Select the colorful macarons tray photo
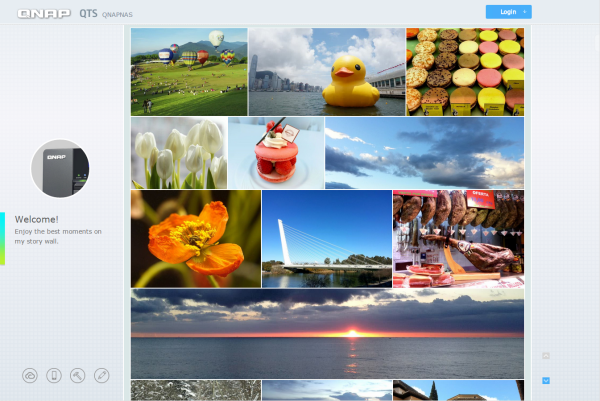 (465, 72)
